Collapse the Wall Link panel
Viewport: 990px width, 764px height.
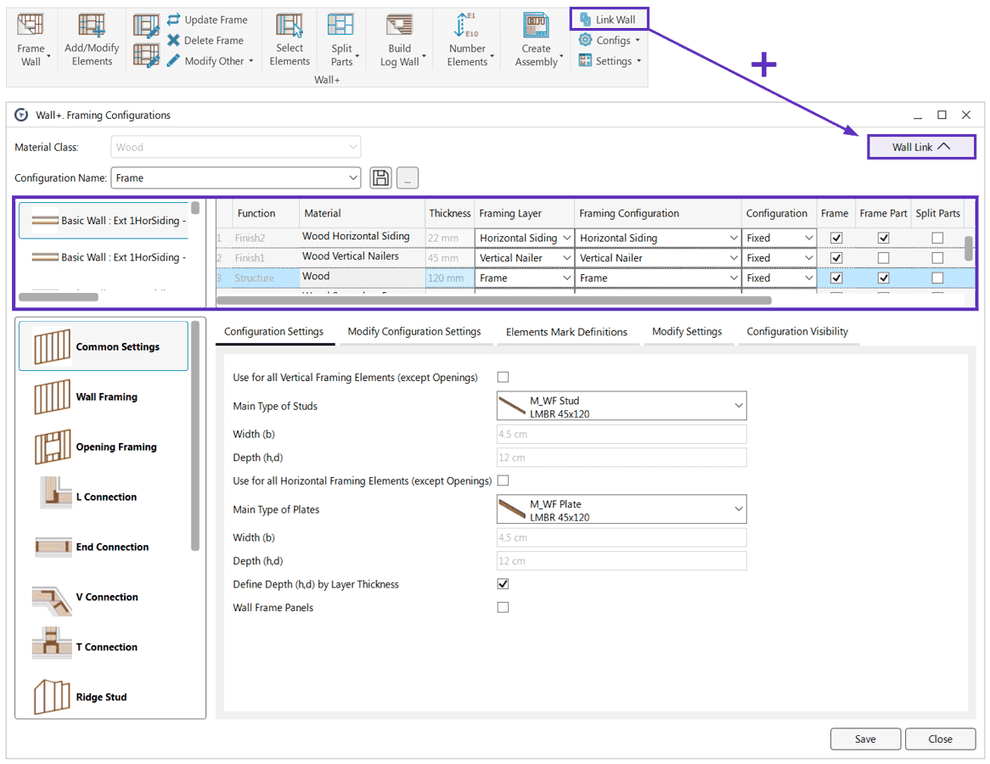[x=921, y=147]
